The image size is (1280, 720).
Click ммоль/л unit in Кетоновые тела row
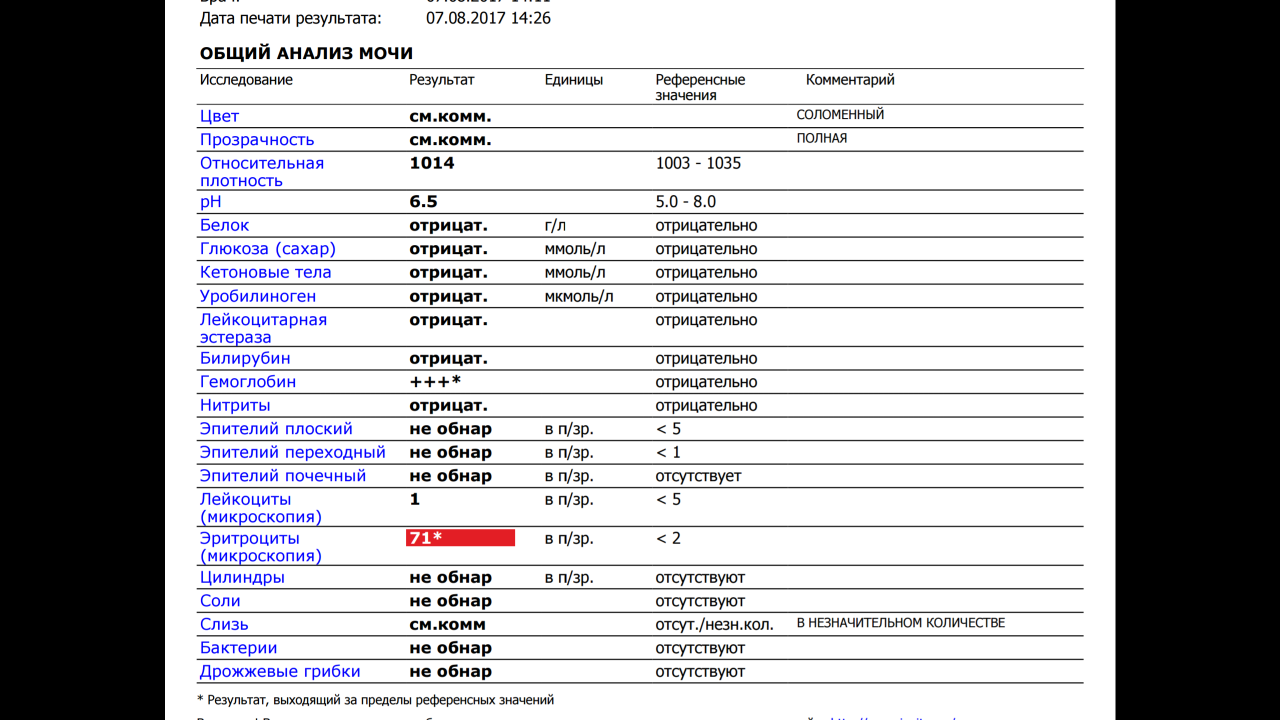[575, 273]
